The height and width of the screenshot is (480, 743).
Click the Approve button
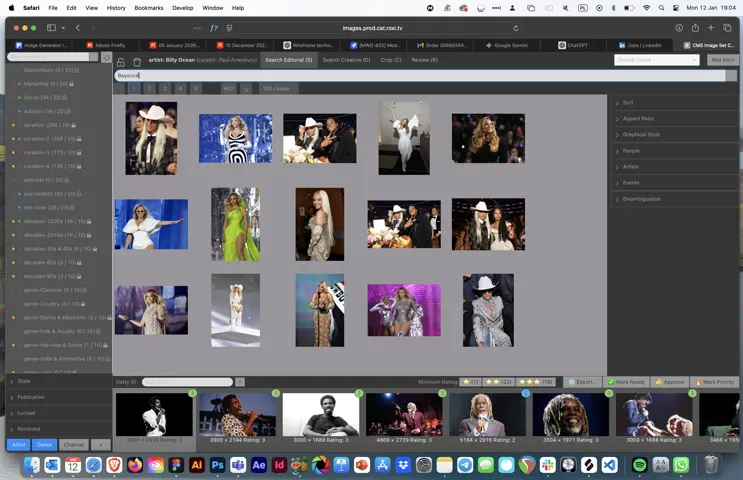click(x=671, y=382)
